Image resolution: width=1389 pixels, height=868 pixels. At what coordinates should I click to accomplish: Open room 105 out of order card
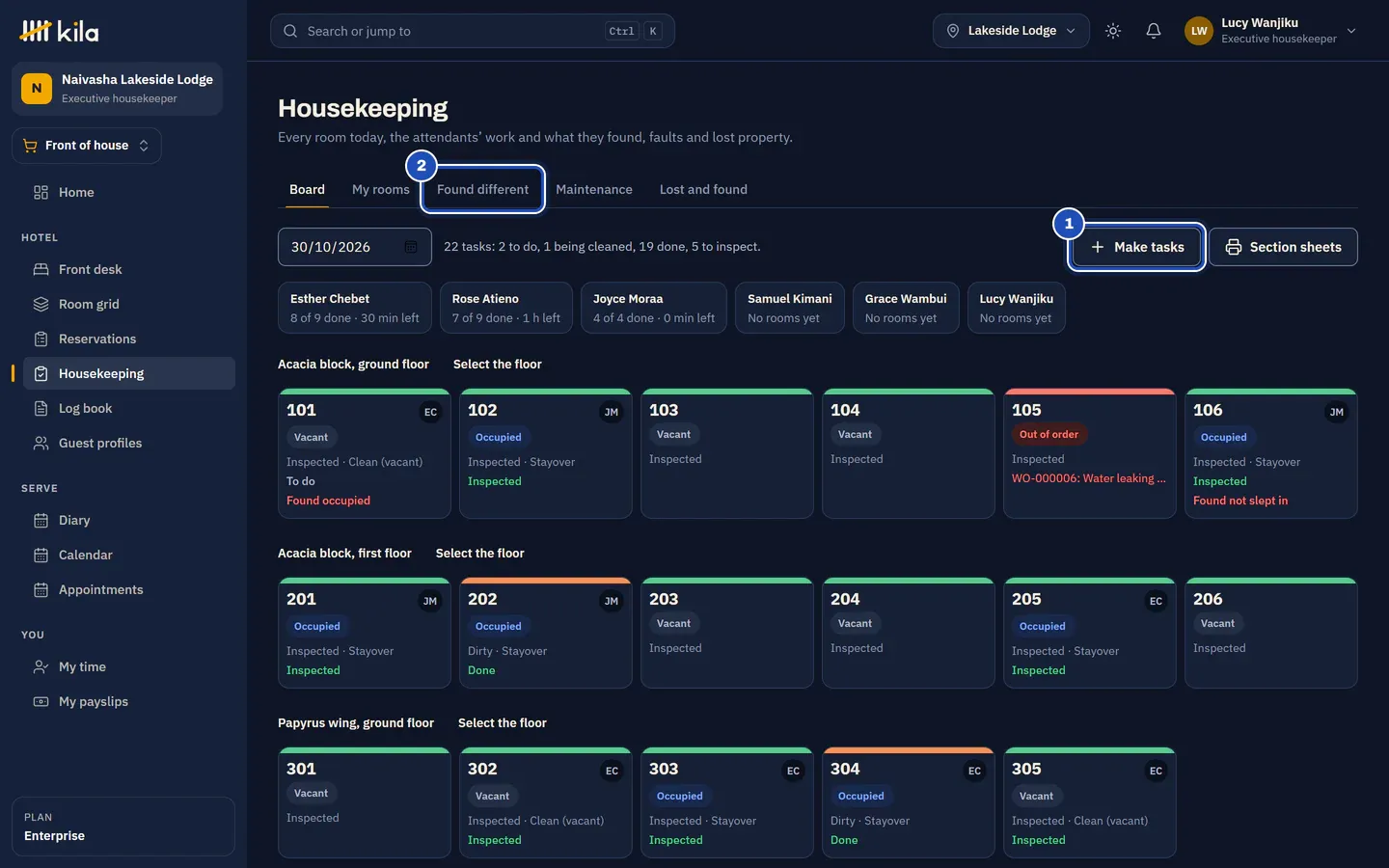(x=1090, y=453)
